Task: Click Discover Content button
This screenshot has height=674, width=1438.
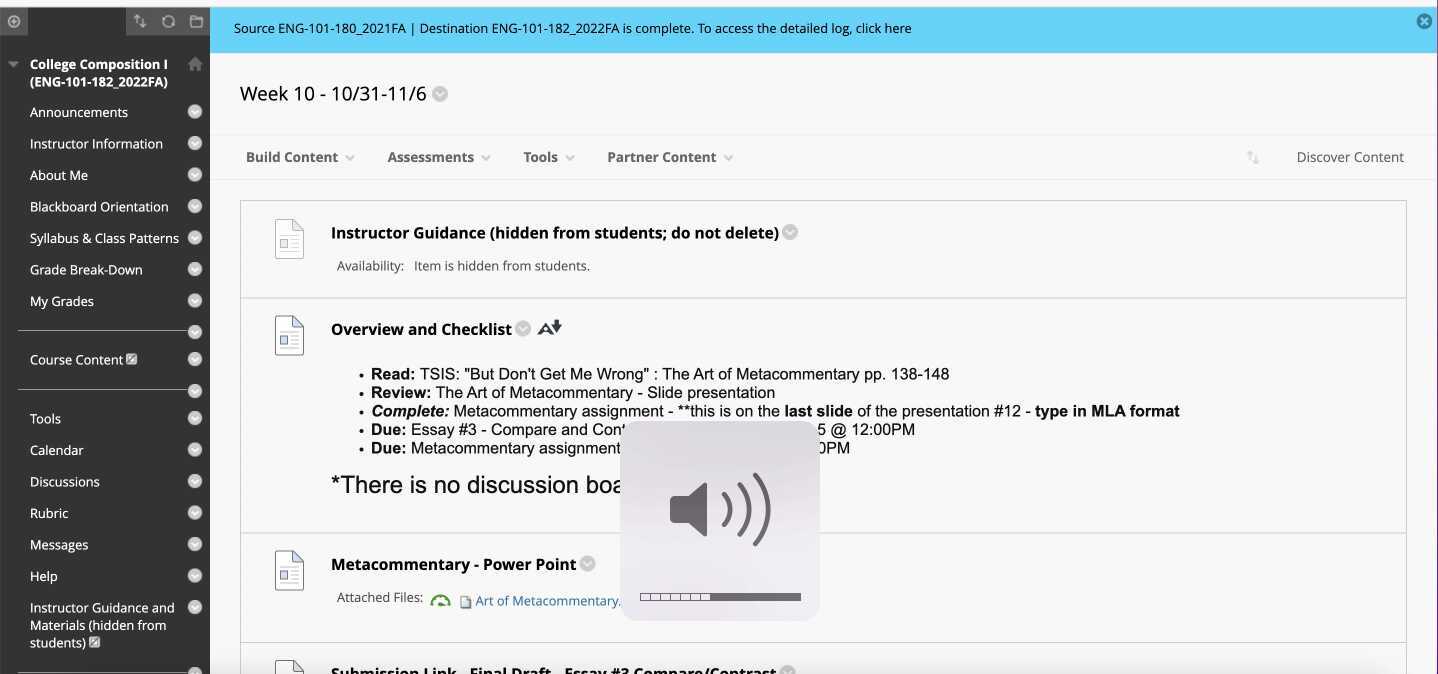Action: pos(1350,157)
